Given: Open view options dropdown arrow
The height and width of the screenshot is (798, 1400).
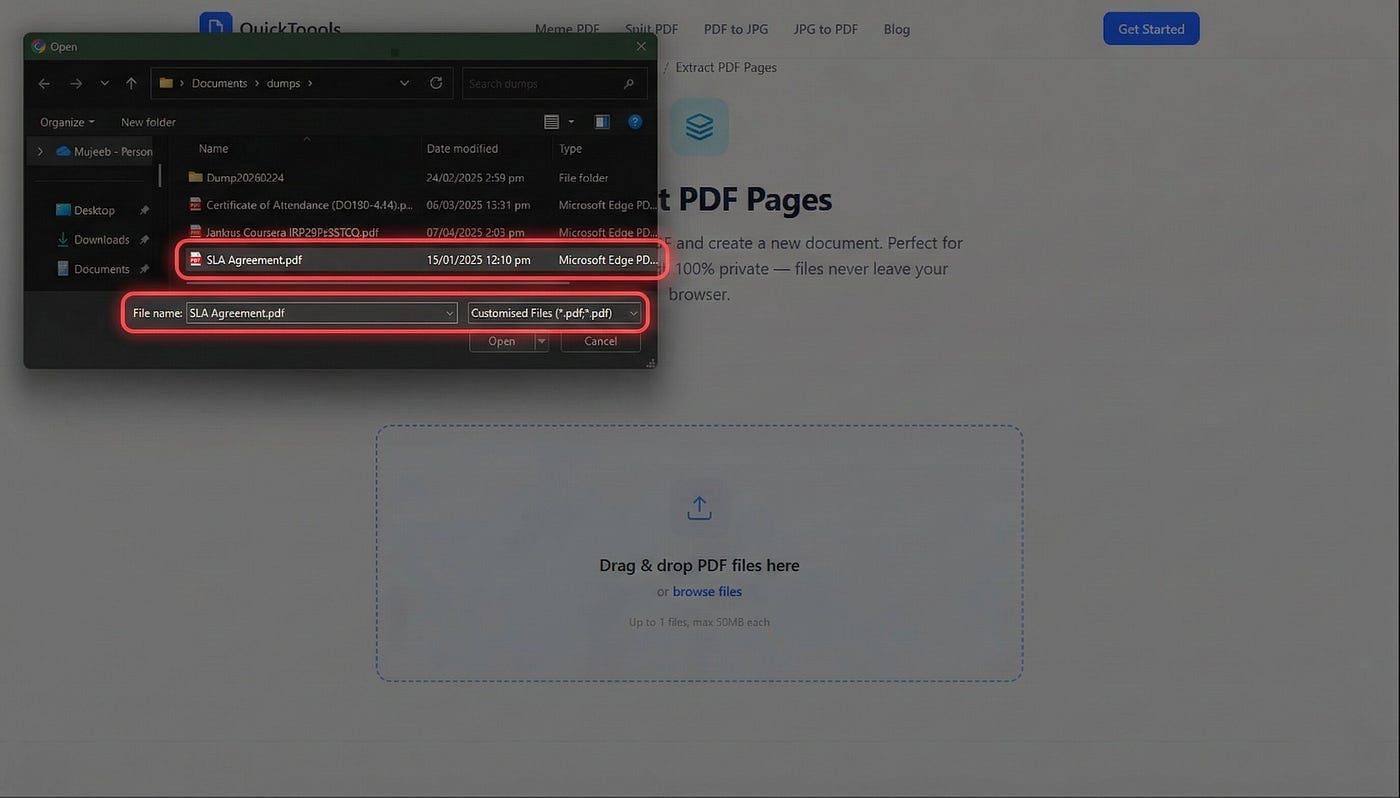Looking at the screenshot, I should 571,122.
